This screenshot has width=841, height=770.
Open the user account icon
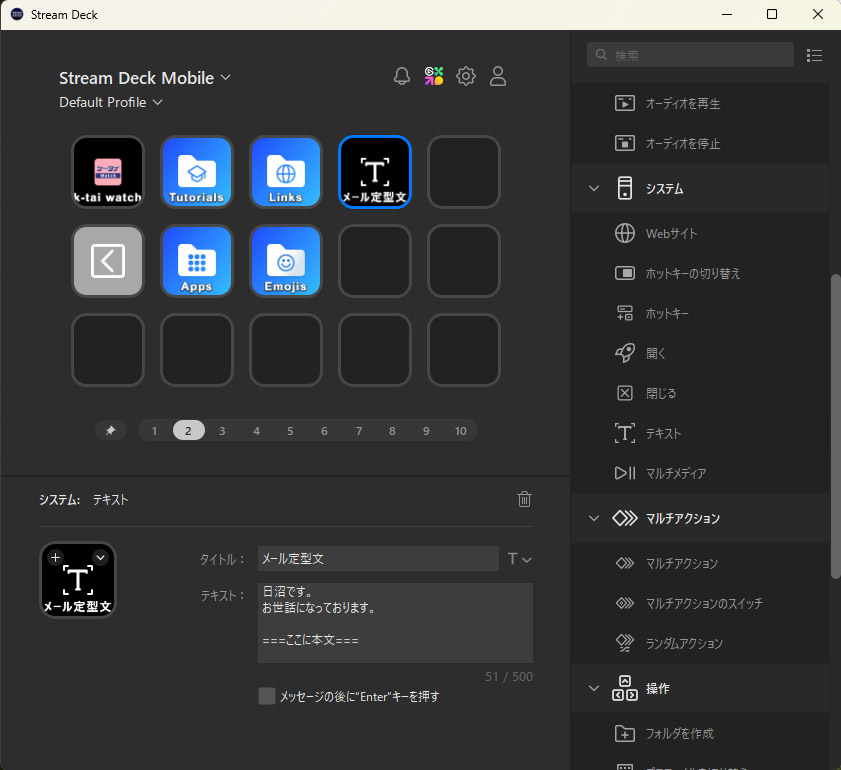click(498, 76)
